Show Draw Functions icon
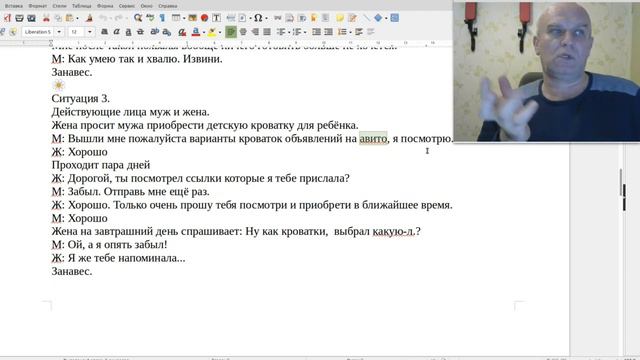Screen dimensions: 640x360 tap(394, 18)
